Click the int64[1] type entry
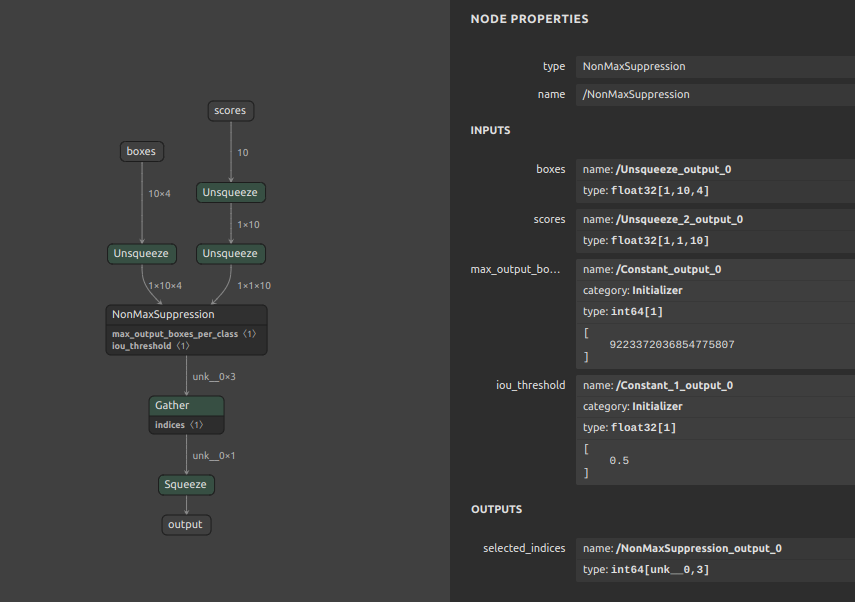855x602 pixels. coord(715,312)
